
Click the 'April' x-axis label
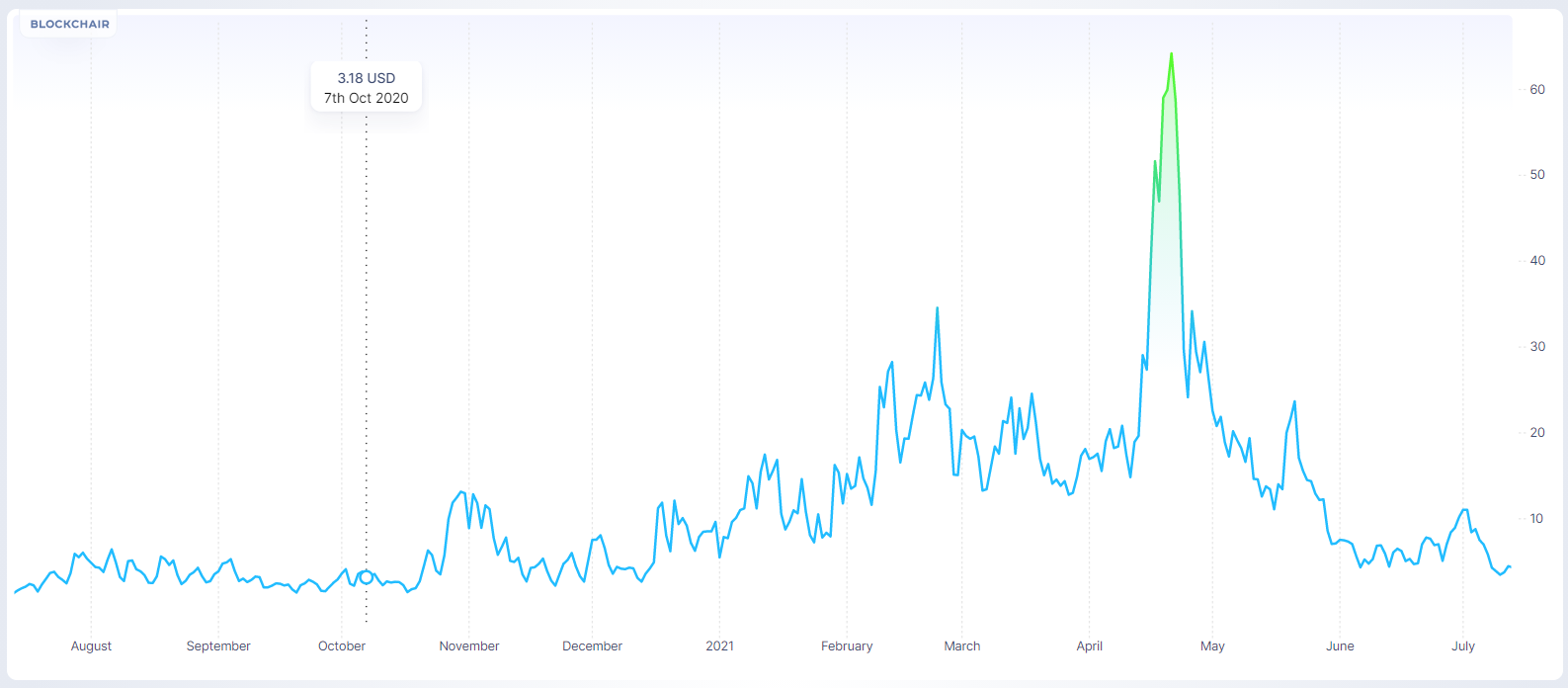tap(1090, 646)
